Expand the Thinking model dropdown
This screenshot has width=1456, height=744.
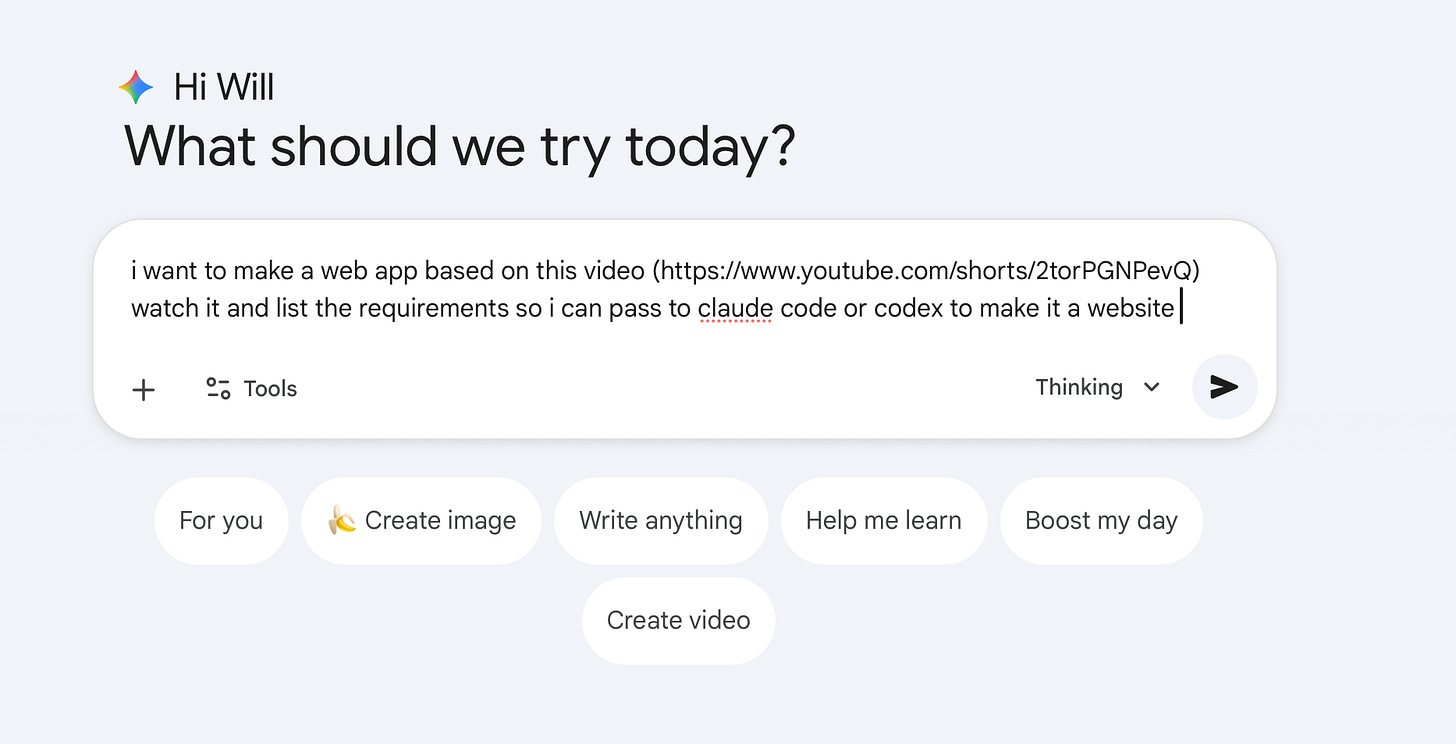coord(1098,387)
